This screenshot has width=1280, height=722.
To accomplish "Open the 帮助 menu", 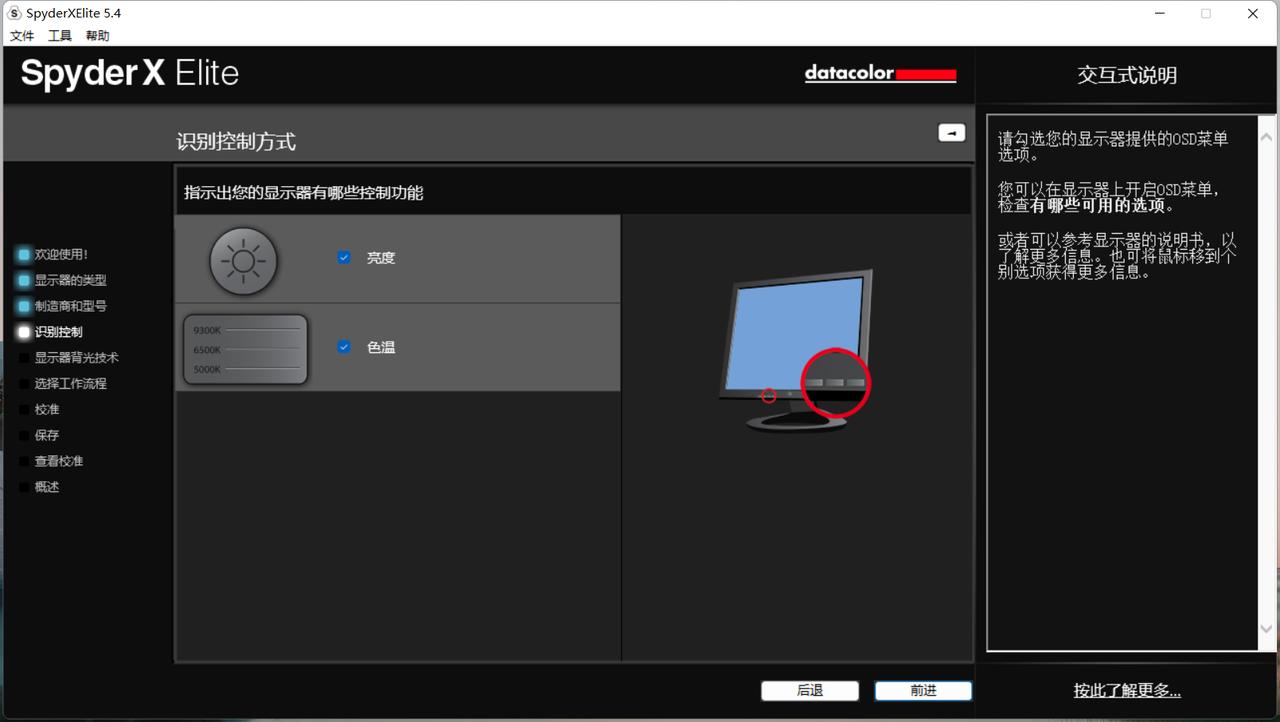I will [98, 36].
